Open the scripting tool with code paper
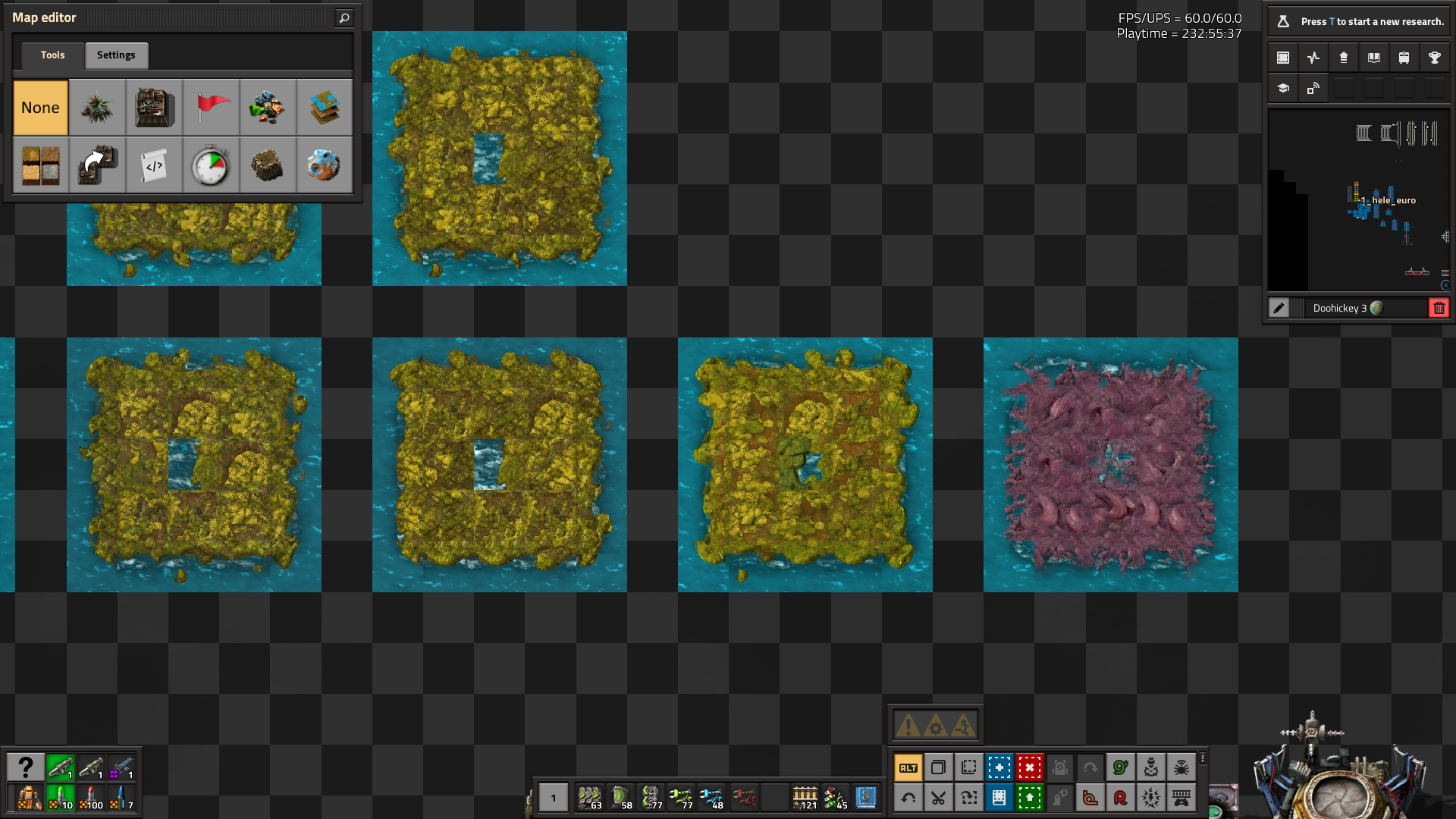The image size is (1456, 819). click(x=155, y=165)
